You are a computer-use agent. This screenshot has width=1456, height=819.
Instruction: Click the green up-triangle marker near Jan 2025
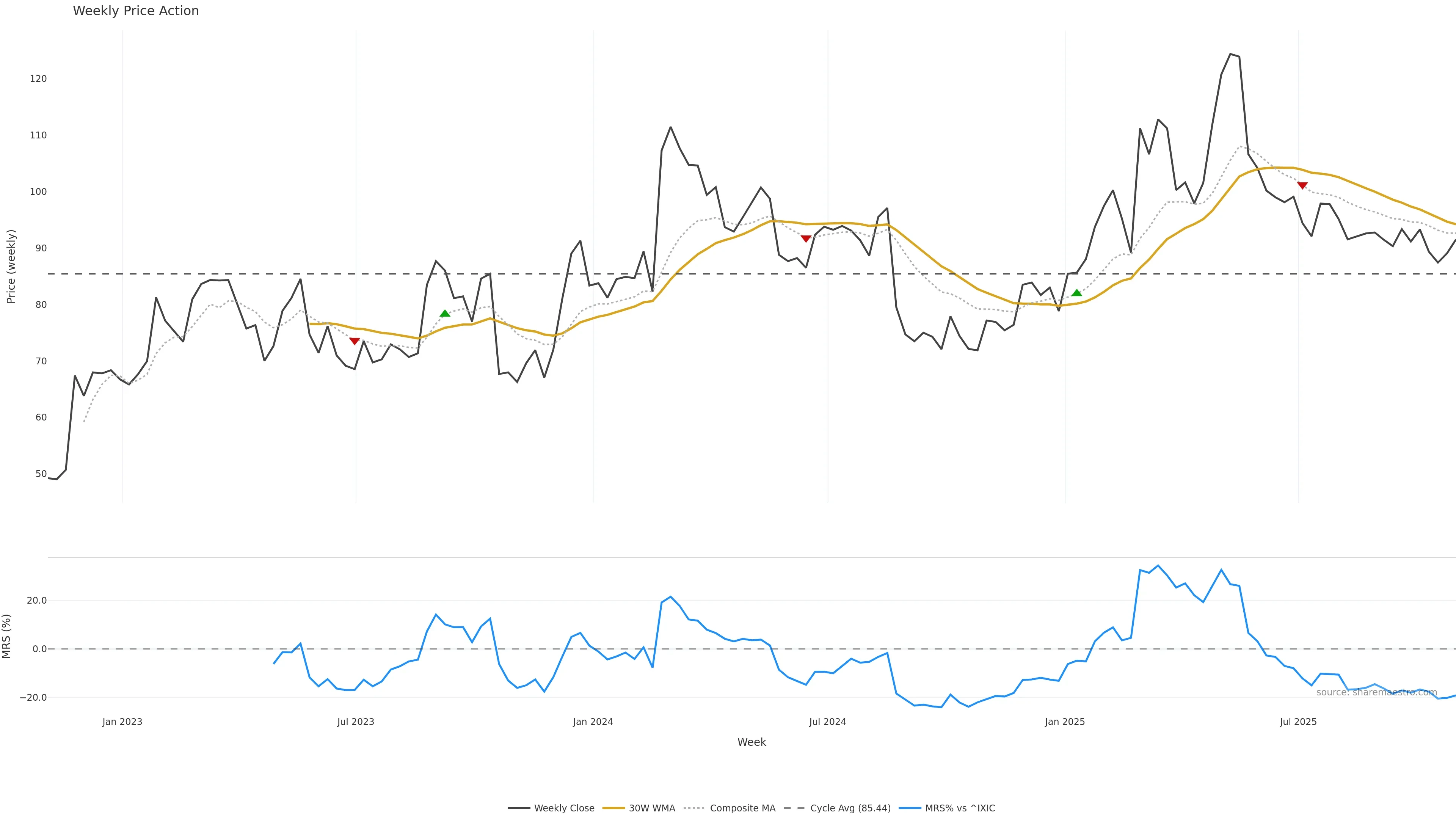coord(1077,293)
